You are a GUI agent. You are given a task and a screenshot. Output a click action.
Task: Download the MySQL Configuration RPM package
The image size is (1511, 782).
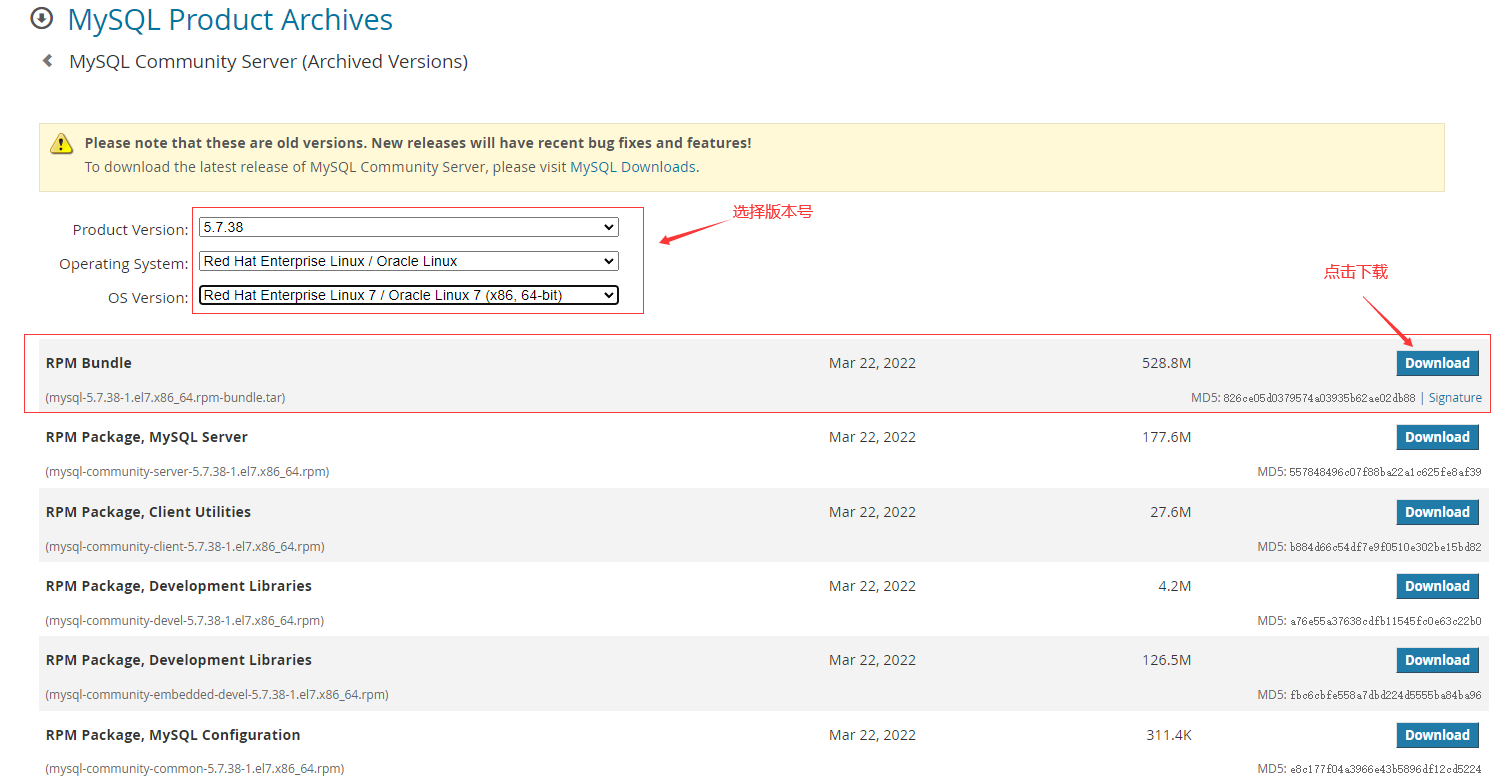click(1437, 735)
